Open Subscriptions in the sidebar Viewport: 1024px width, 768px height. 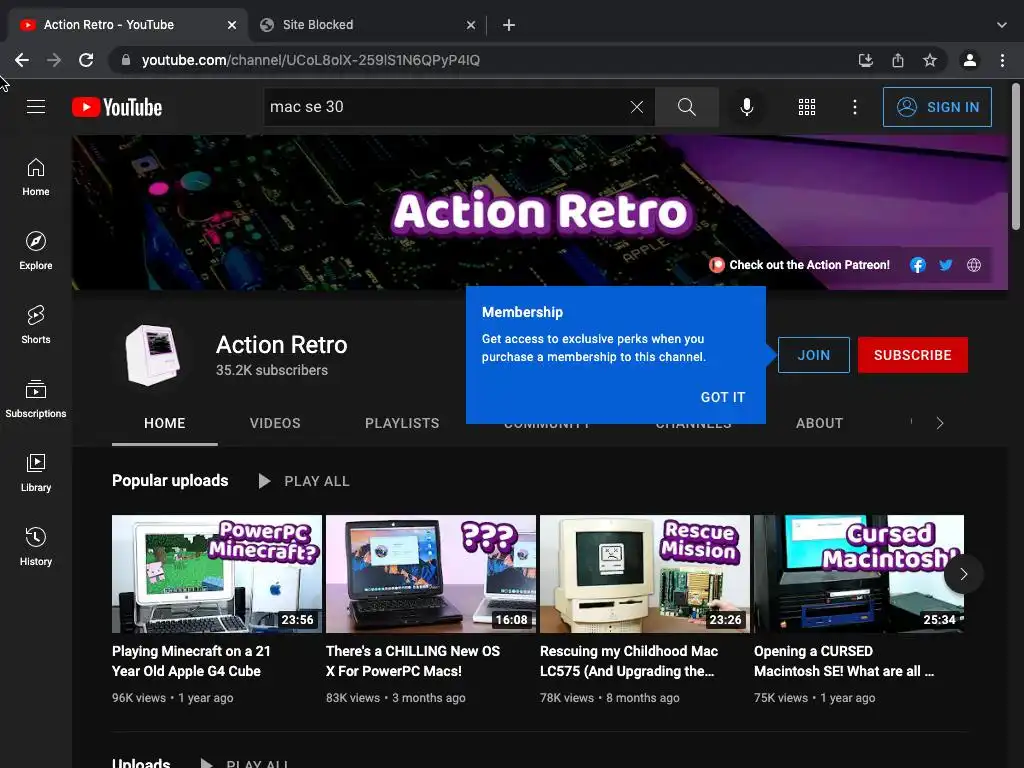[x=36, y=398]
